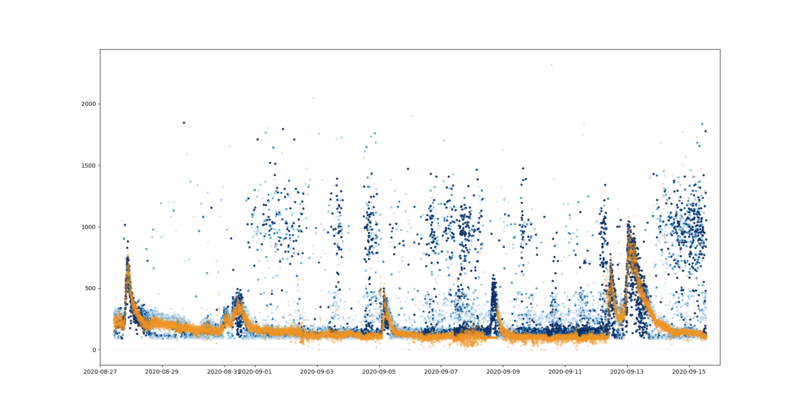Click the 2000 y-axis tick label

click(89, 104)
